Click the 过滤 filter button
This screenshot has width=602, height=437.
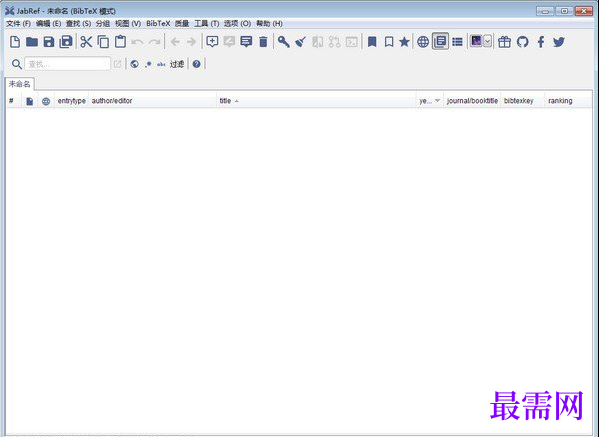click(x=177, y=64)
